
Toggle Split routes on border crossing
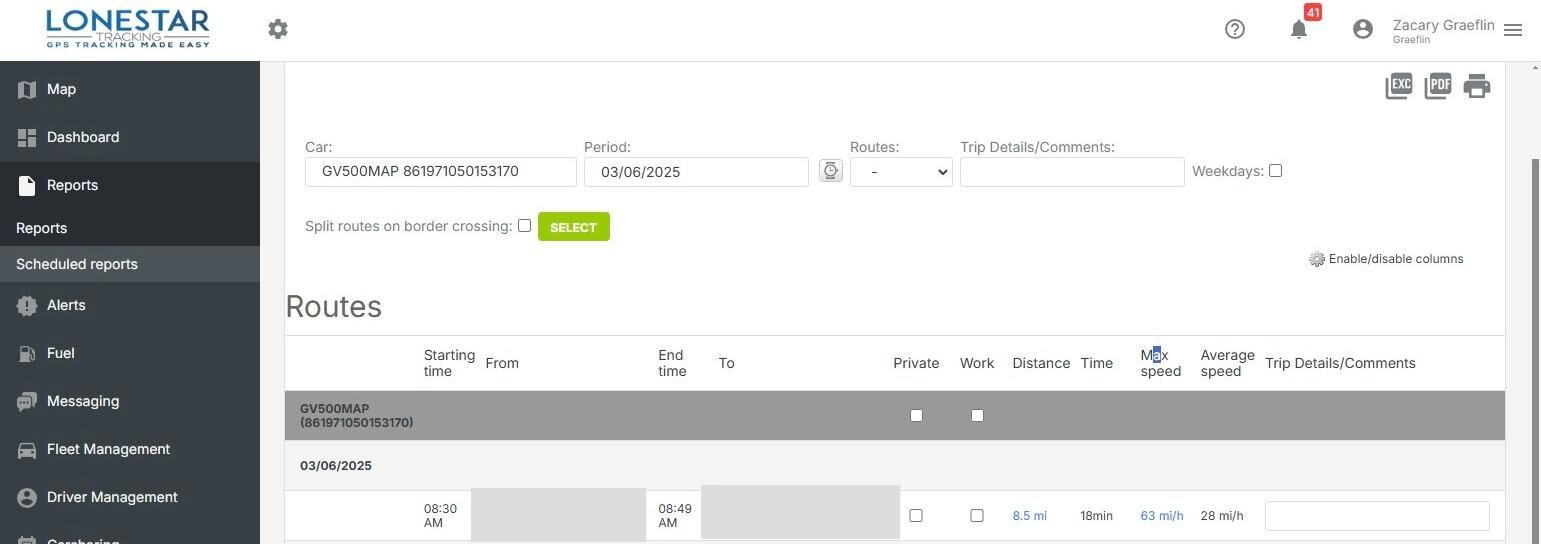point(524,226)
